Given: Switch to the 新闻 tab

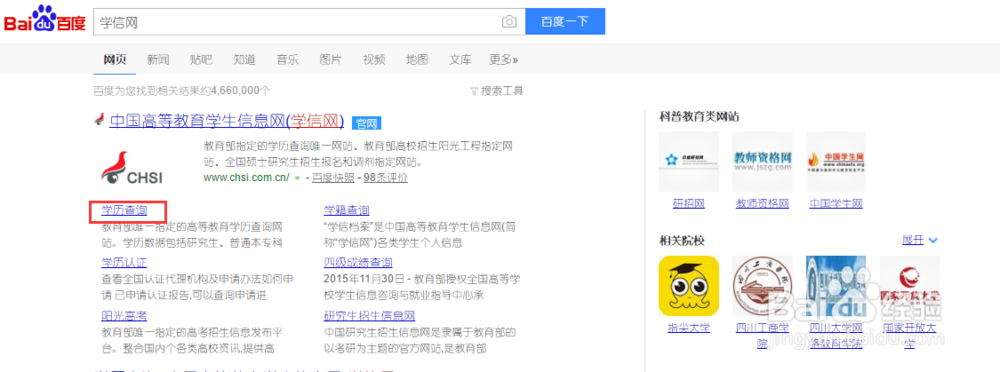Looking at the screenshot, I should tap(158, 60).
